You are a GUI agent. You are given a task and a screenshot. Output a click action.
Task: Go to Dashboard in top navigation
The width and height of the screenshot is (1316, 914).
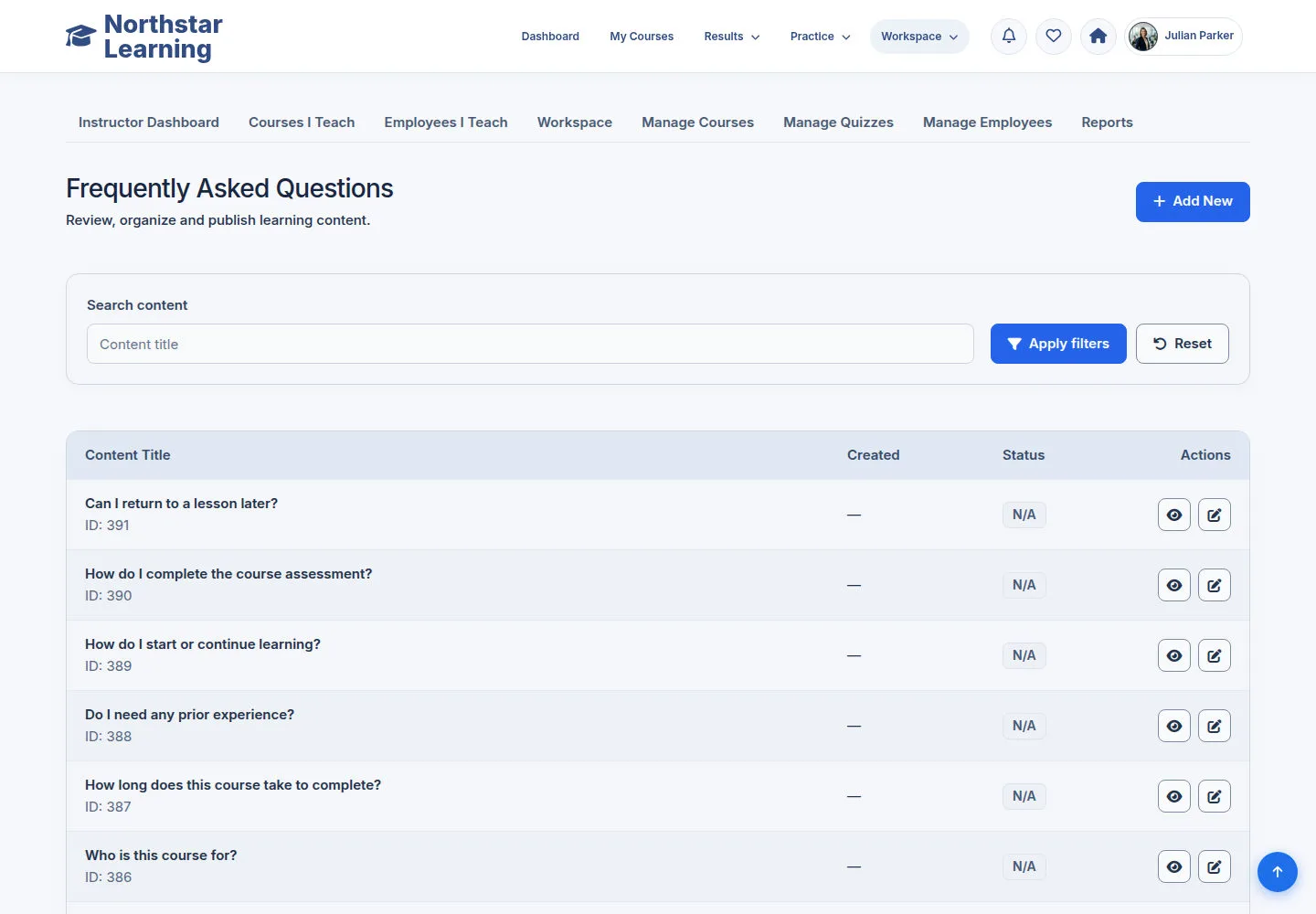550,37
